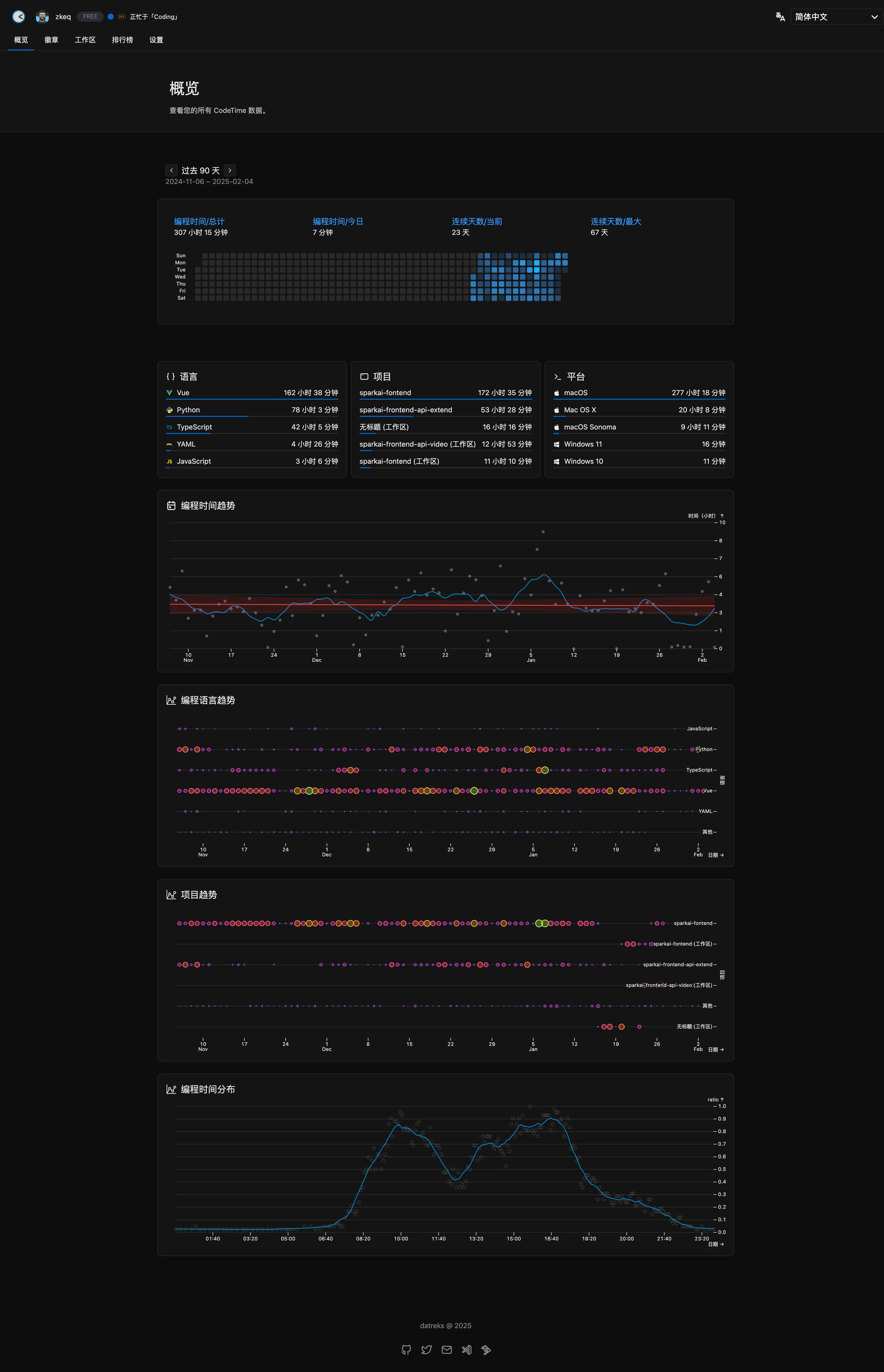Click the 编程时间分布 heading
884x1372 pixels.
(x=208, y=1089)
